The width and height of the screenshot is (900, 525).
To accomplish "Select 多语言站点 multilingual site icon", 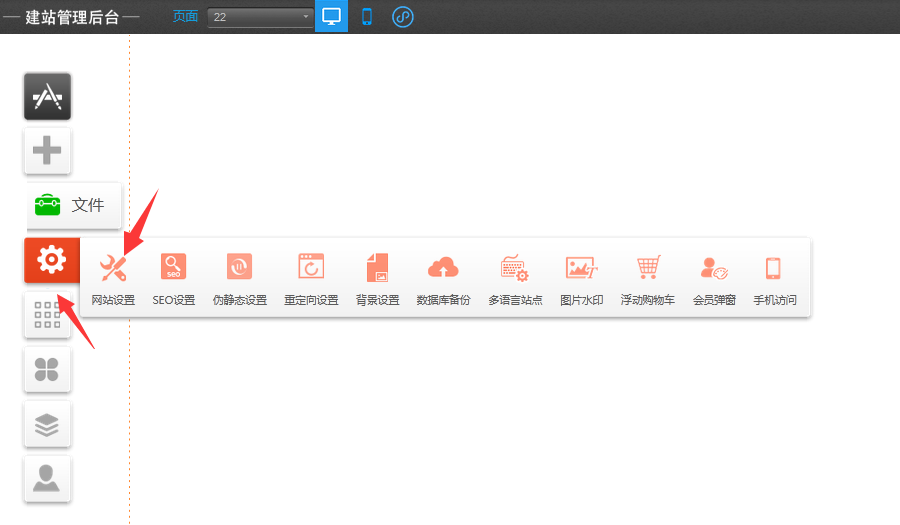I will click(x=515, y=277).
